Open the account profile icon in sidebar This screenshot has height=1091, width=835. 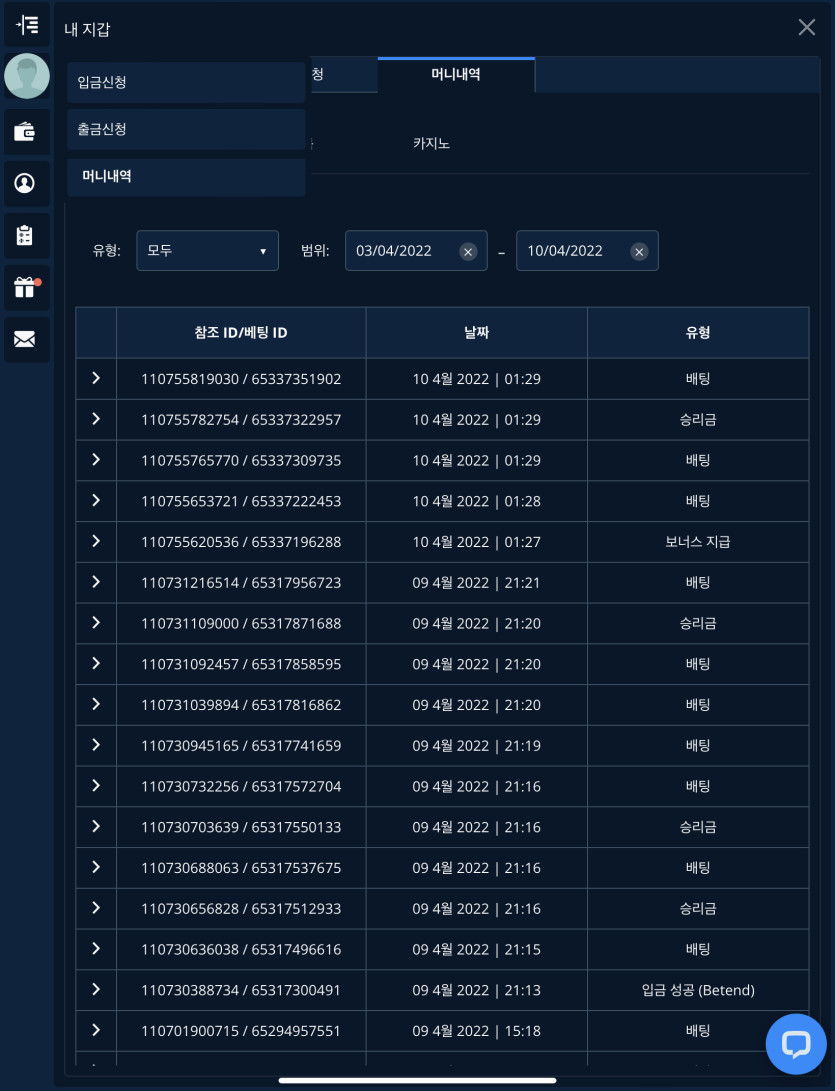[x=25, y=183]
